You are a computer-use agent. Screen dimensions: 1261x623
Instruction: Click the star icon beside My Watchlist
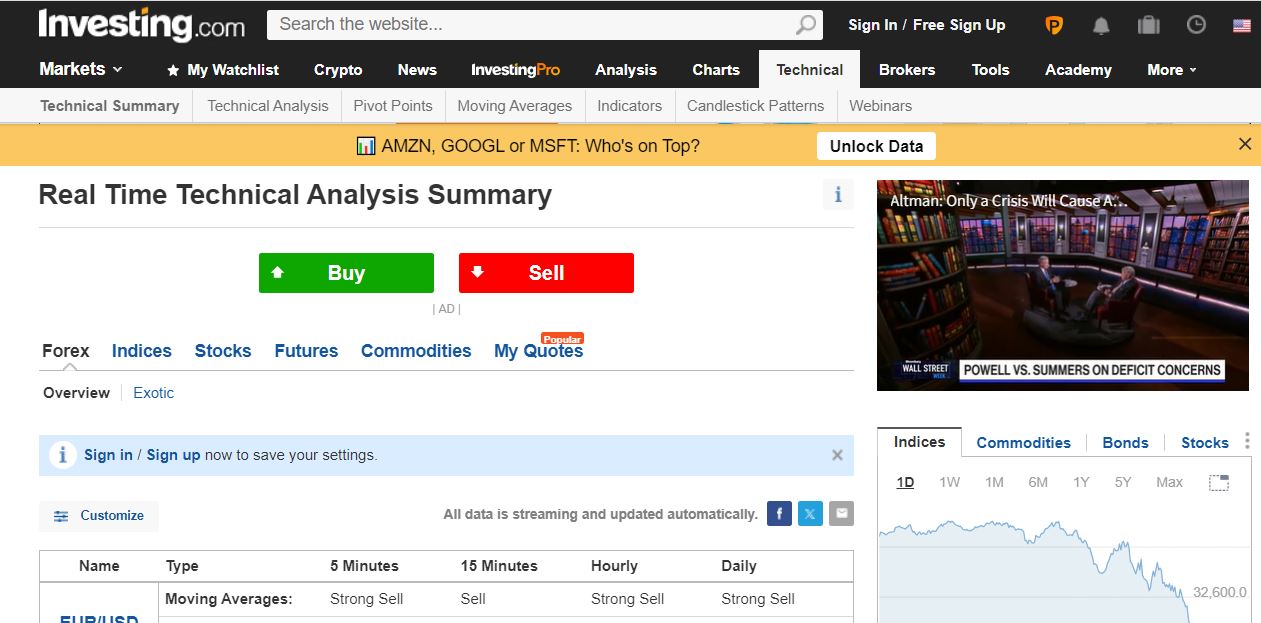(173, 70)
